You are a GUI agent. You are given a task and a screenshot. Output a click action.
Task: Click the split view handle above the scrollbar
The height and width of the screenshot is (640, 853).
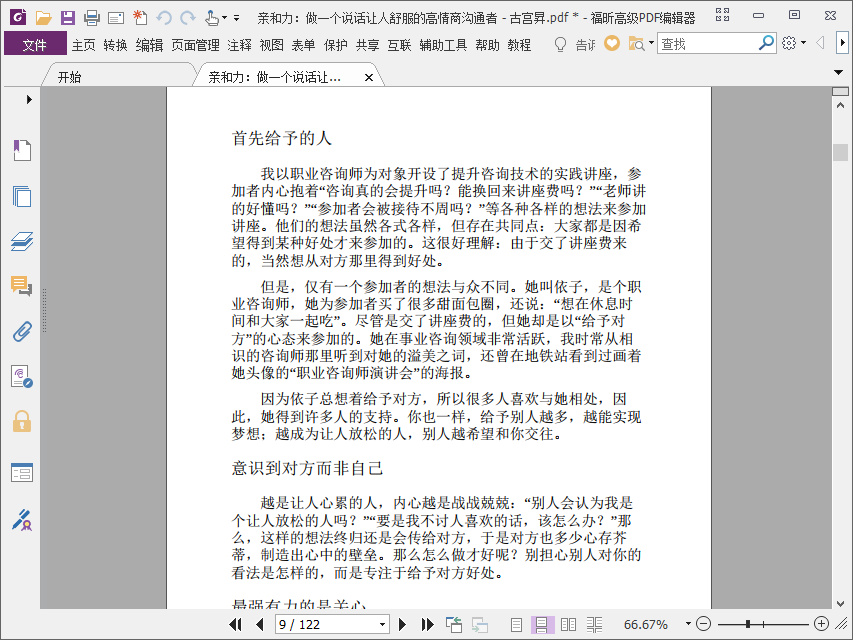pyautogui.click(x=840, y=91)
